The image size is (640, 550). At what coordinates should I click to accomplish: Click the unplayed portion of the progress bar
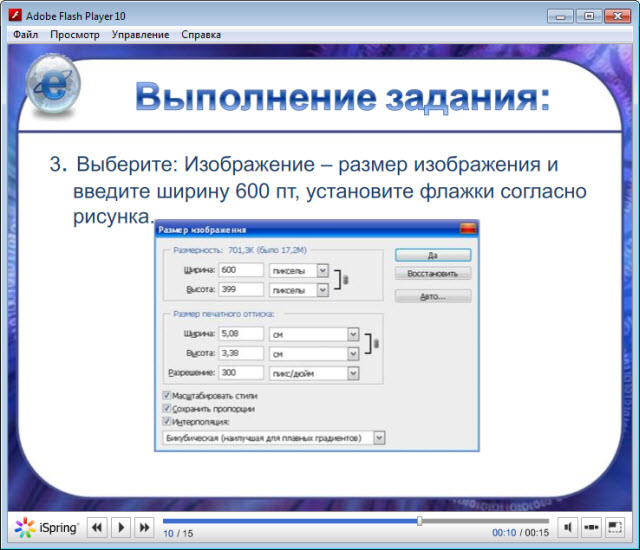[x=486, y=521]
